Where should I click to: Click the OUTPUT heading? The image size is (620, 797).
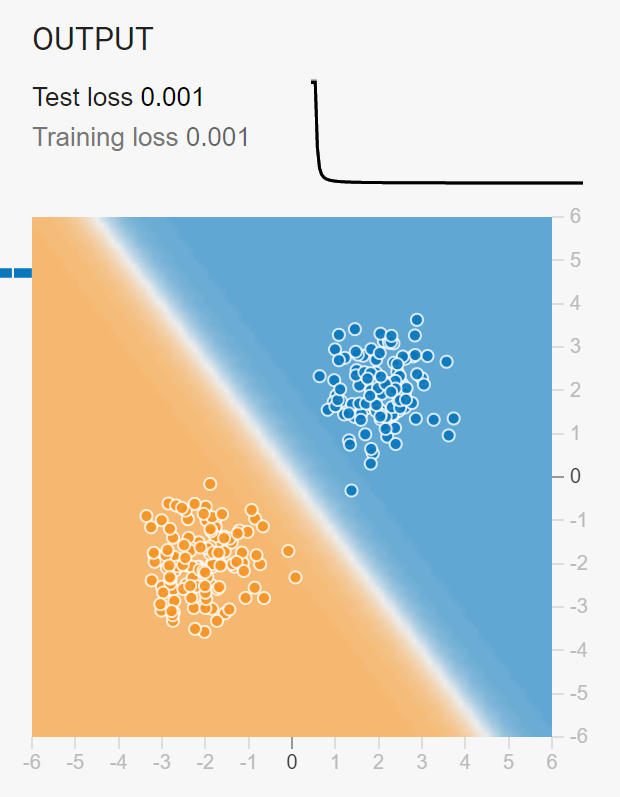pos(93,39)
